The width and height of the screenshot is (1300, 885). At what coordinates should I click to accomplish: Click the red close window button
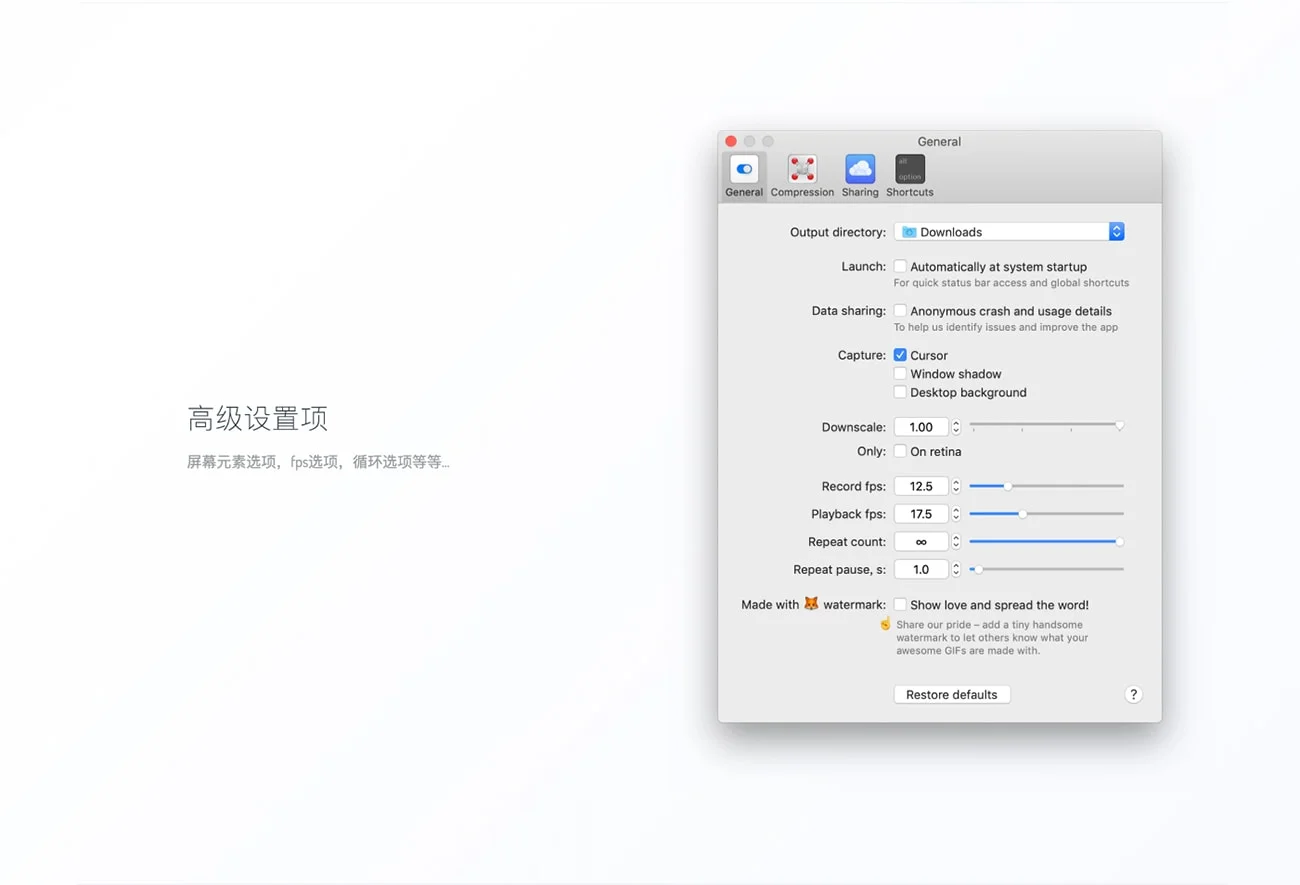pyautogui.click(x=731, y=141)
